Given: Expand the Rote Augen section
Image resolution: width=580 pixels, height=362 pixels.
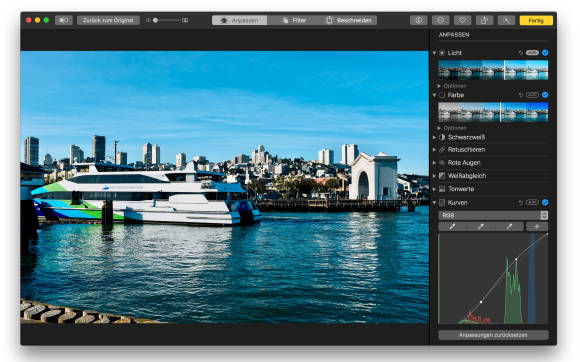Looking at the screenshot, I should click(x=434, y=163).
